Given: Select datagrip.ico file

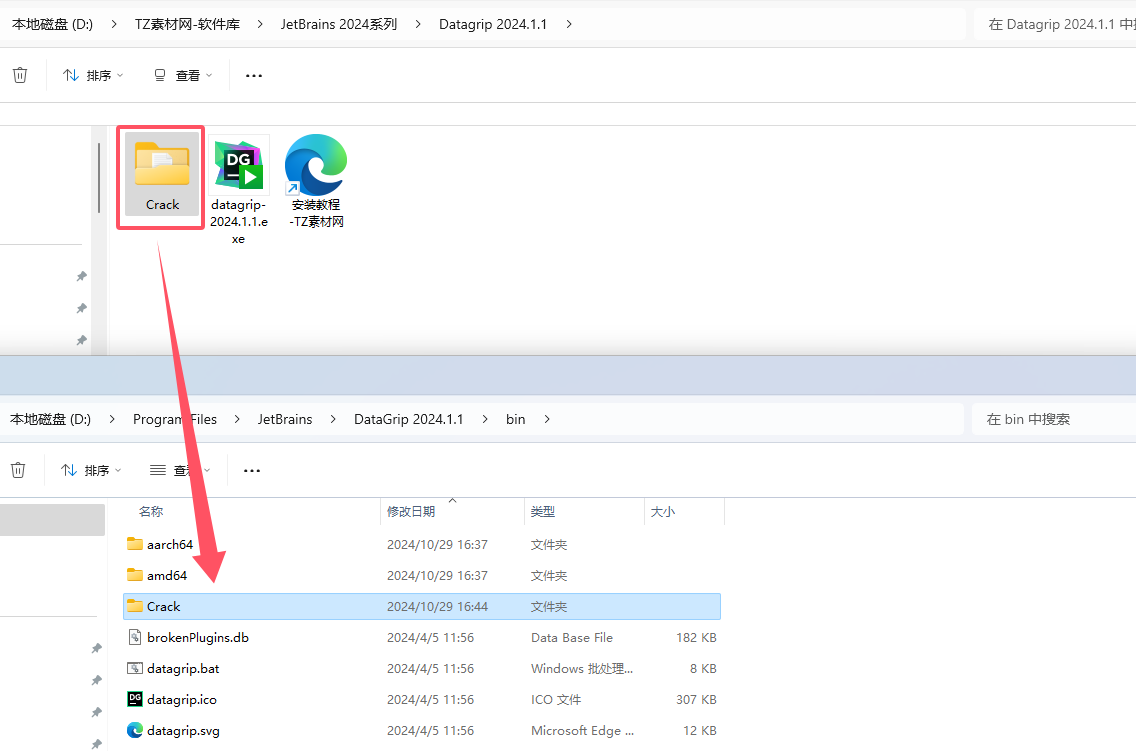Looking at the screenshot, I should (x=422, y=700).
